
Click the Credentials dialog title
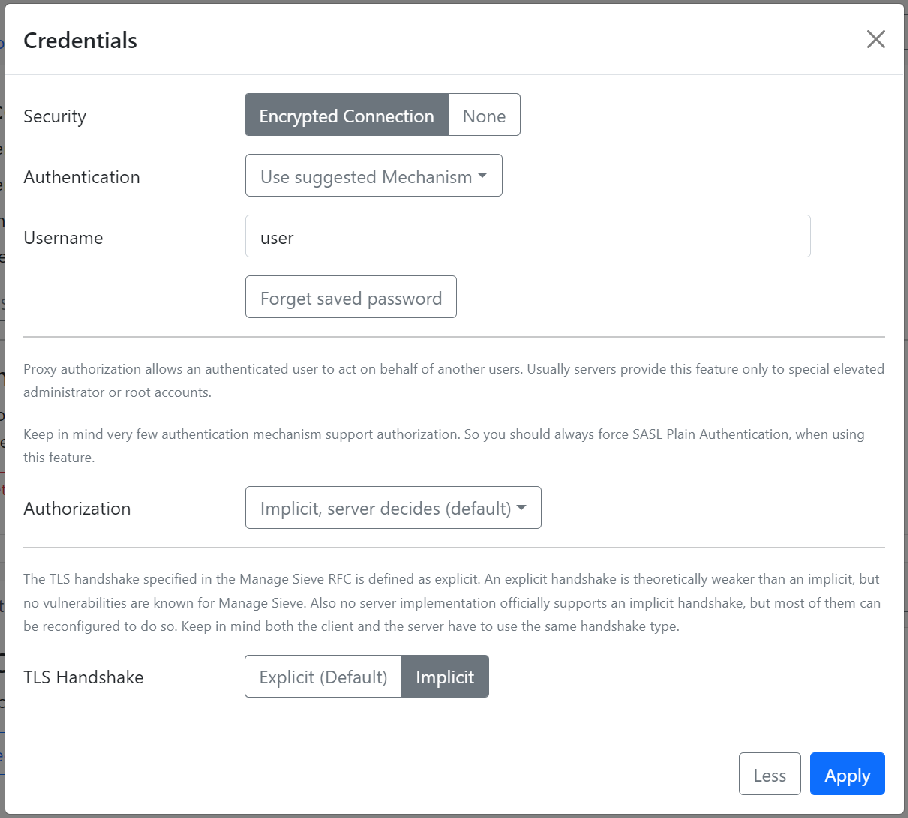pyautogui.click(x=80, y=41)
